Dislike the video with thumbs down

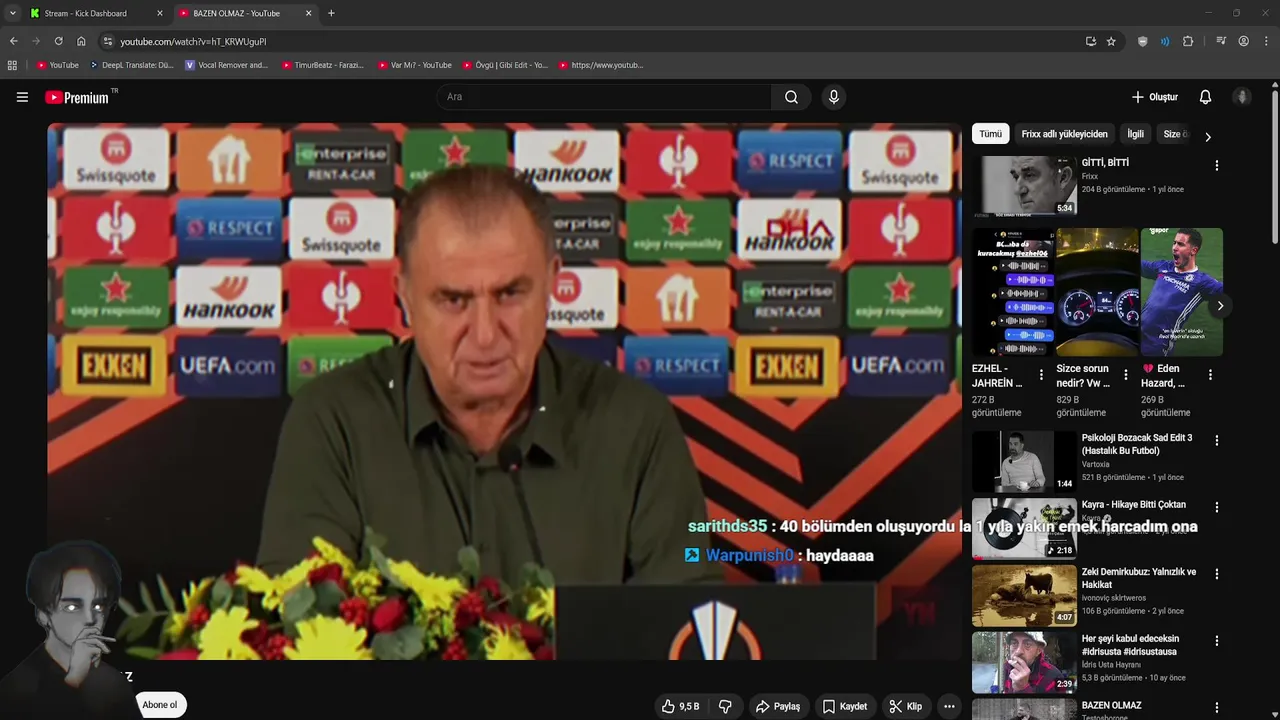tap(725, 706)
